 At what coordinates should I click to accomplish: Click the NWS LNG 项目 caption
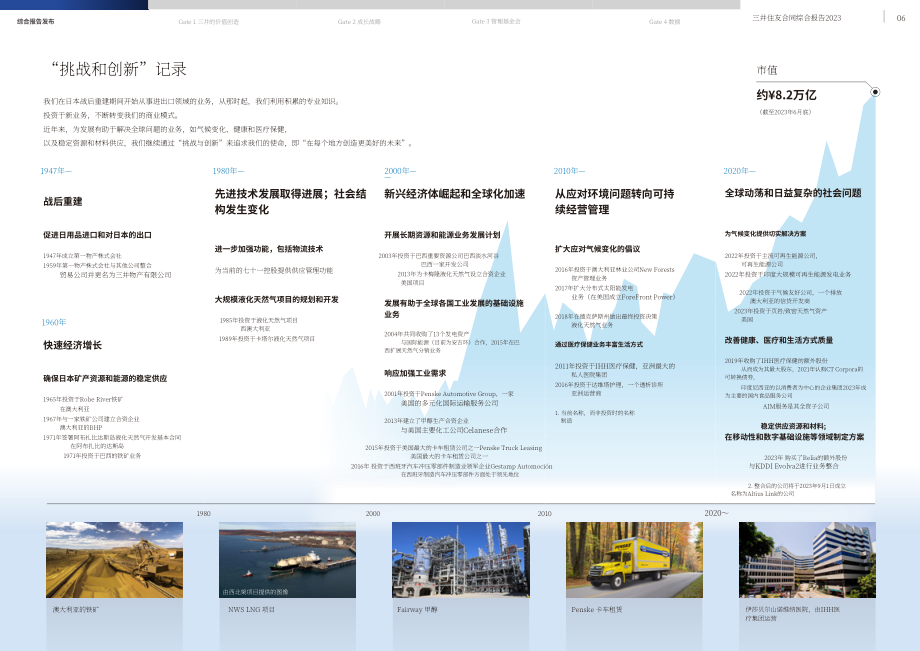pos(251,610)
